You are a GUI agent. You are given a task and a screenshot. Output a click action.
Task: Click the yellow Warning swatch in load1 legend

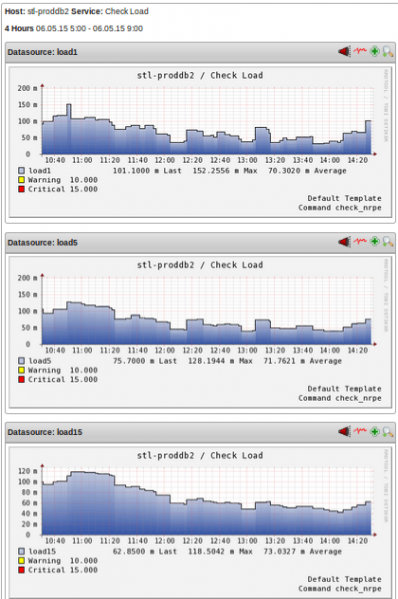(x=21, y=180)
